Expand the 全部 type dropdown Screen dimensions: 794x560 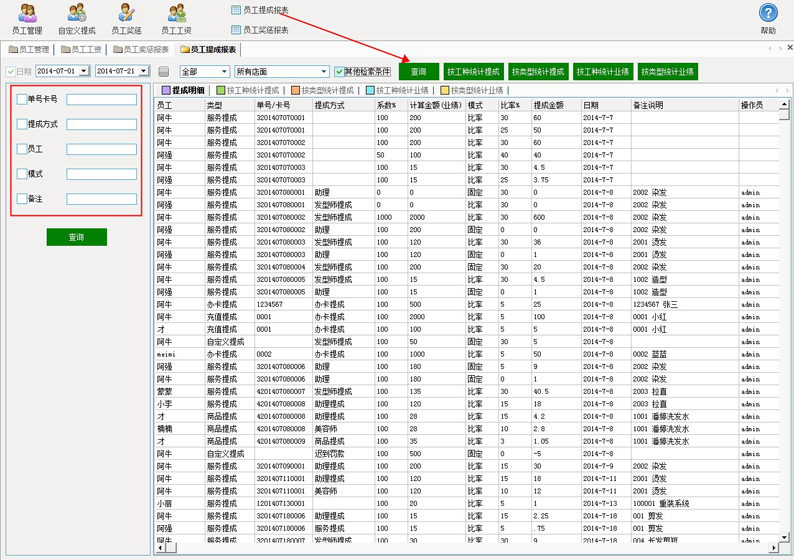point(224,72)
